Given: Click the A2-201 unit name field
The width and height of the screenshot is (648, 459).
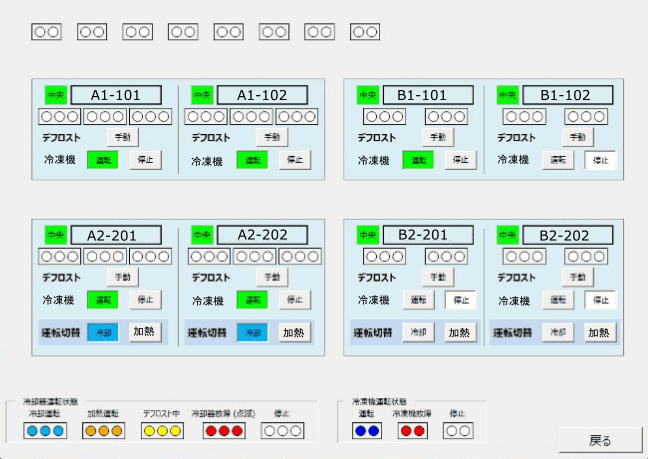Looking at the screenshot, I should pos(114,235).
